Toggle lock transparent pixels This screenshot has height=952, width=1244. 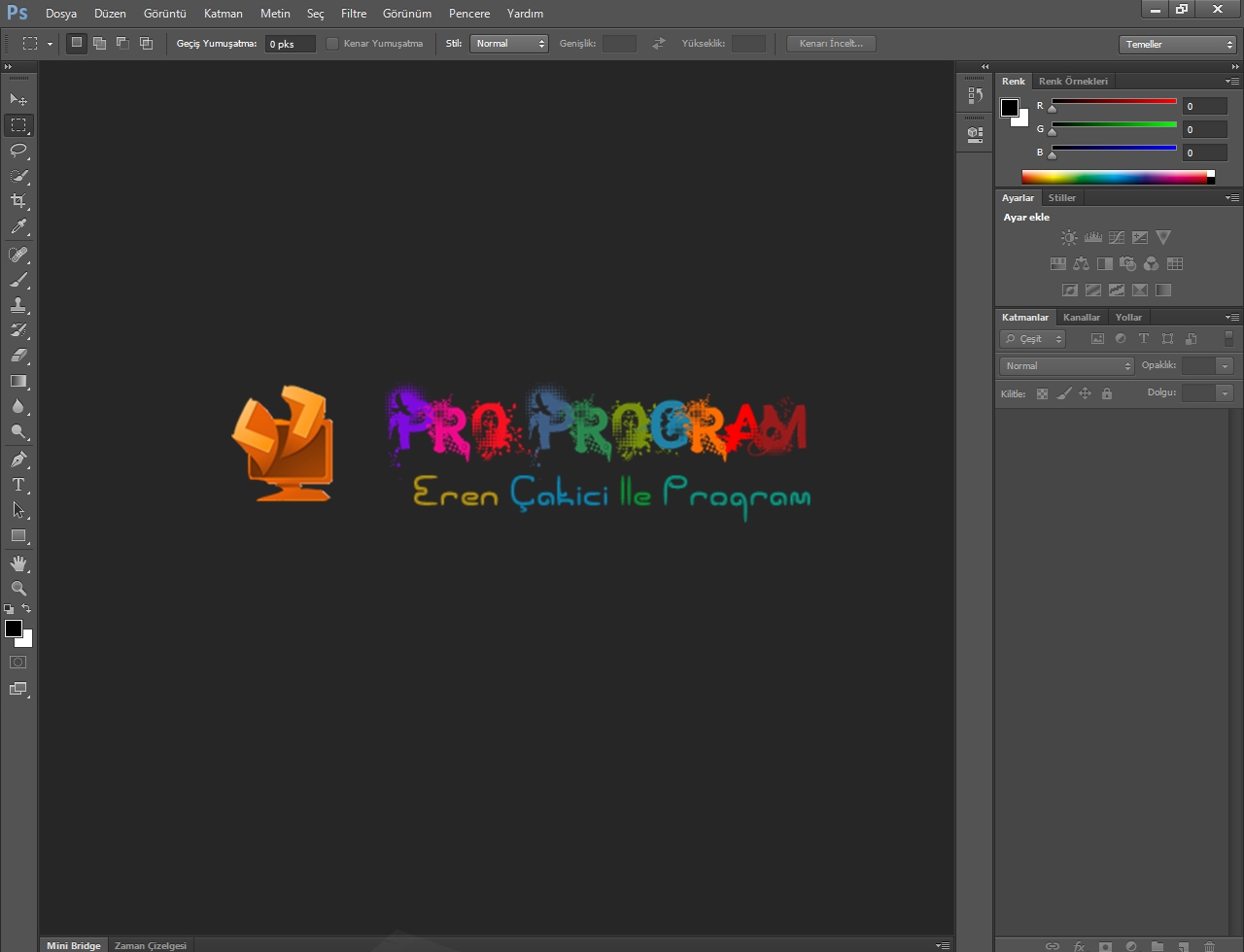1042,393
